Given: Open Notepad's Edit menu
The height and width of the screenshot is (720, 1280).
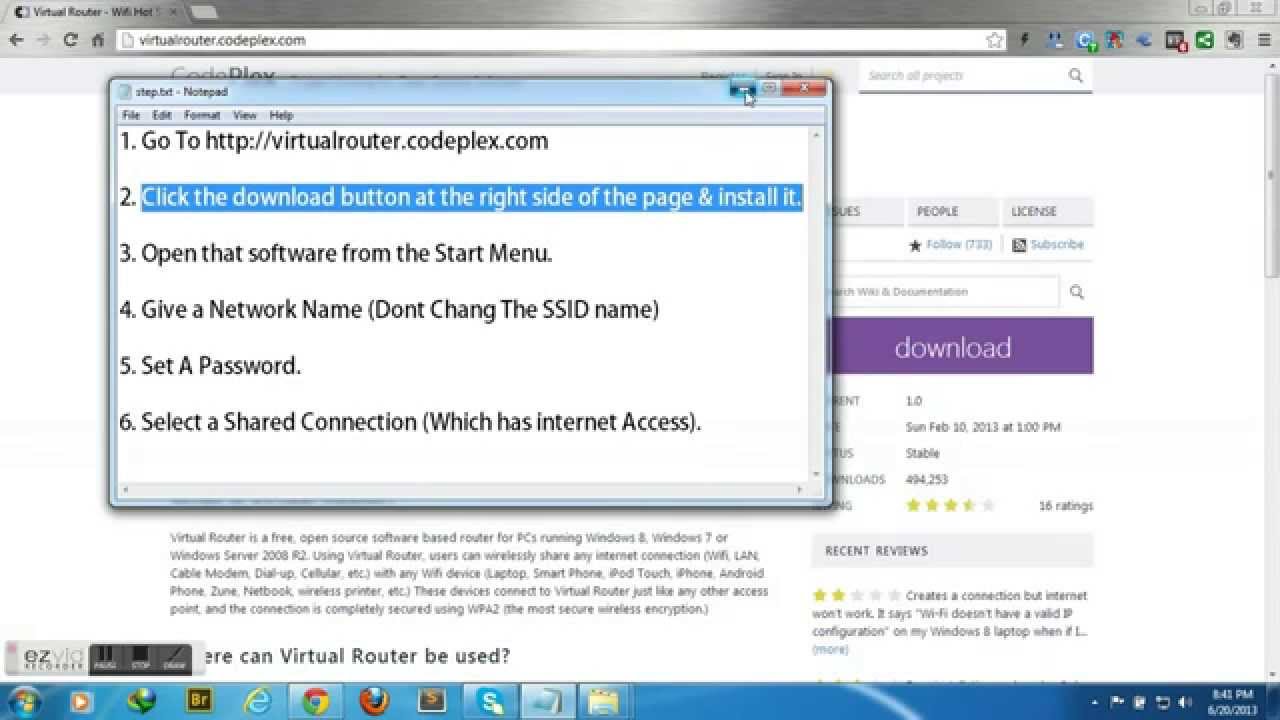Looking at the screenshot, I should pyautogui.click(x=162, y=115).
